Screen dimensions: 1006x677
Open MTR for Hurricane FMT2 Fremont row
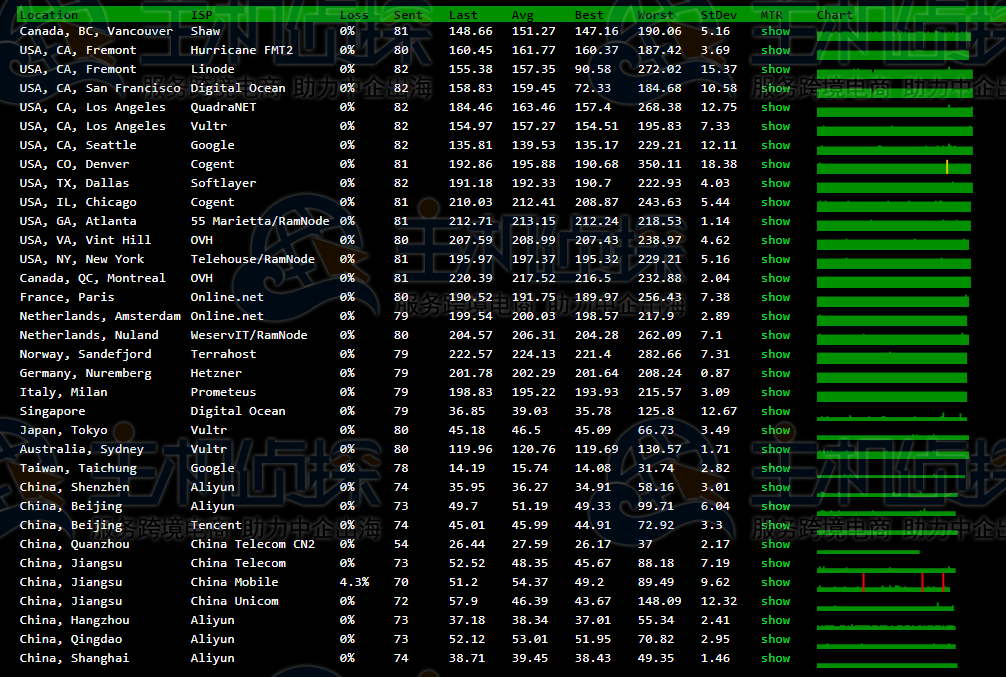click(x=775, y=50)
